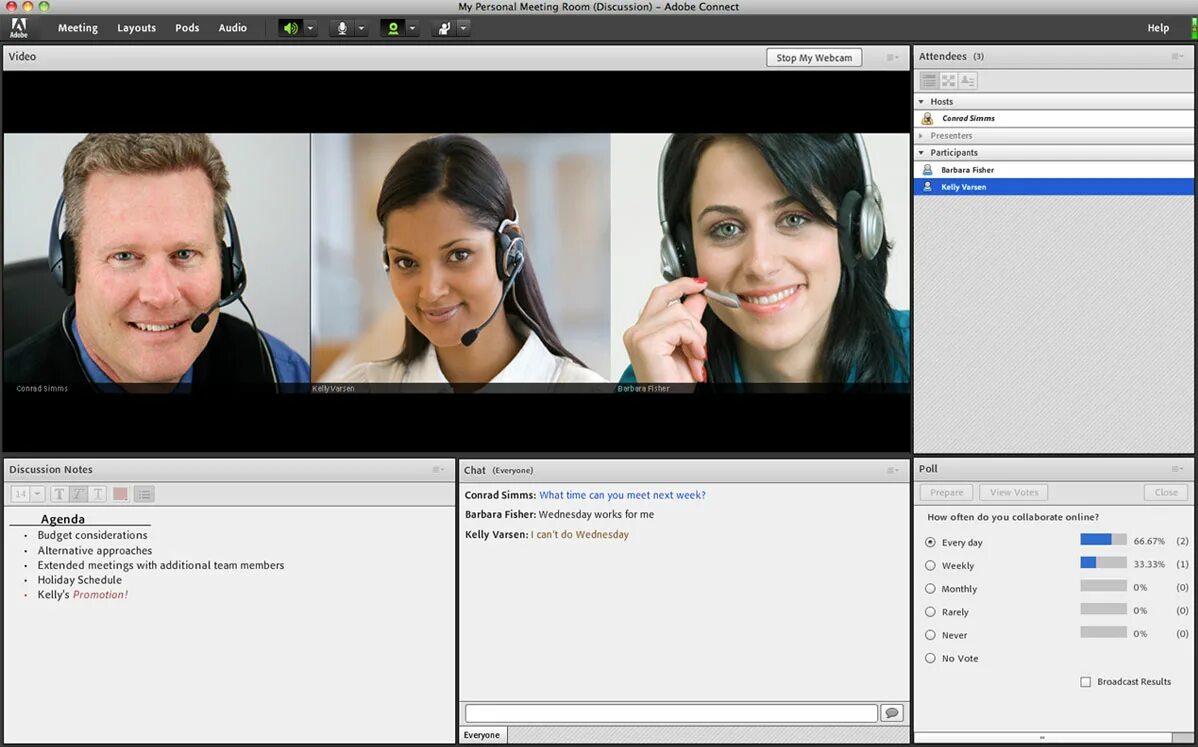Click the Stop My Webcam button

[813, 57]
